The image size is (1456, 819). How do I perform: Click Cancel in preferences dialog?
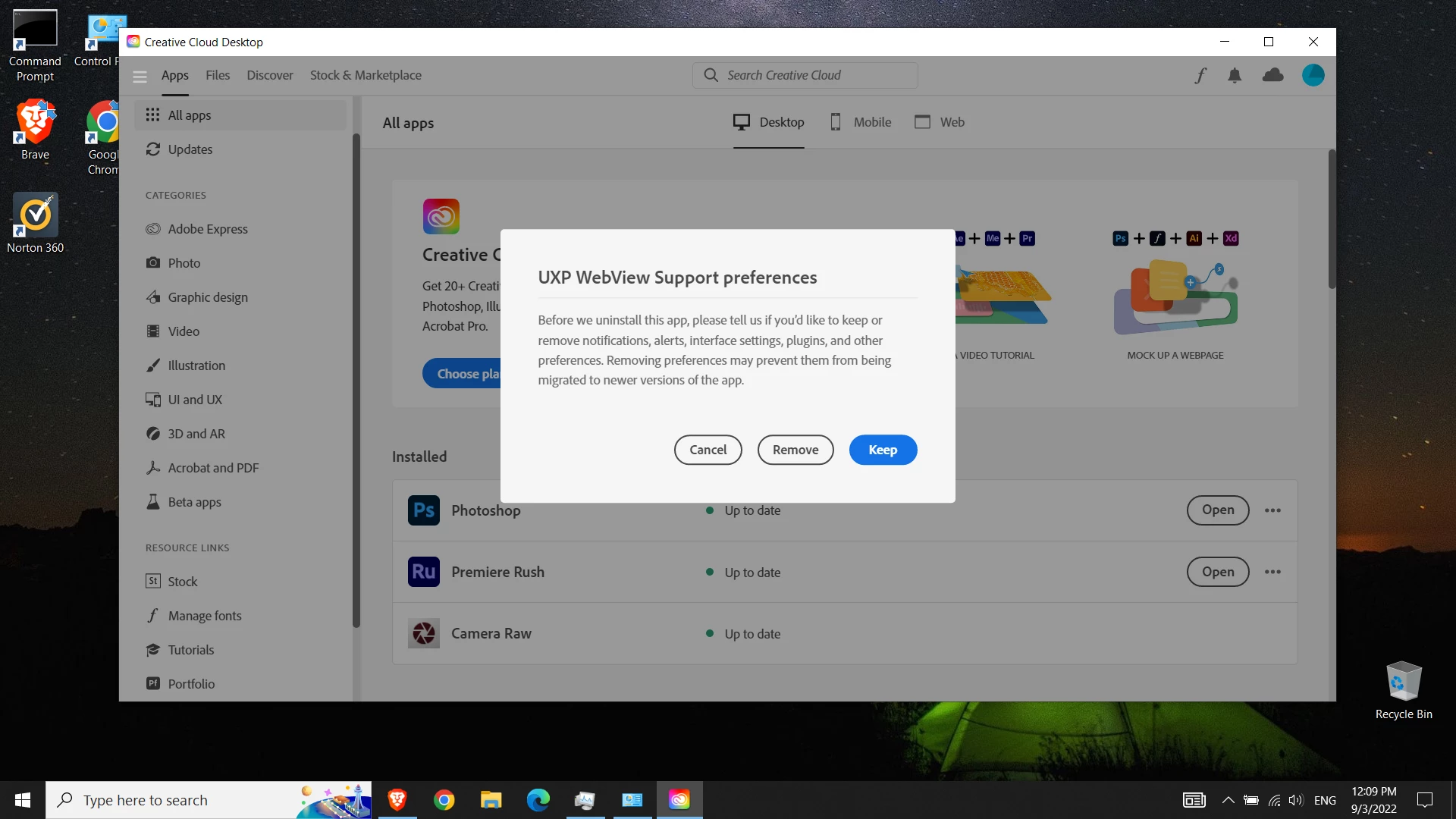708,450
